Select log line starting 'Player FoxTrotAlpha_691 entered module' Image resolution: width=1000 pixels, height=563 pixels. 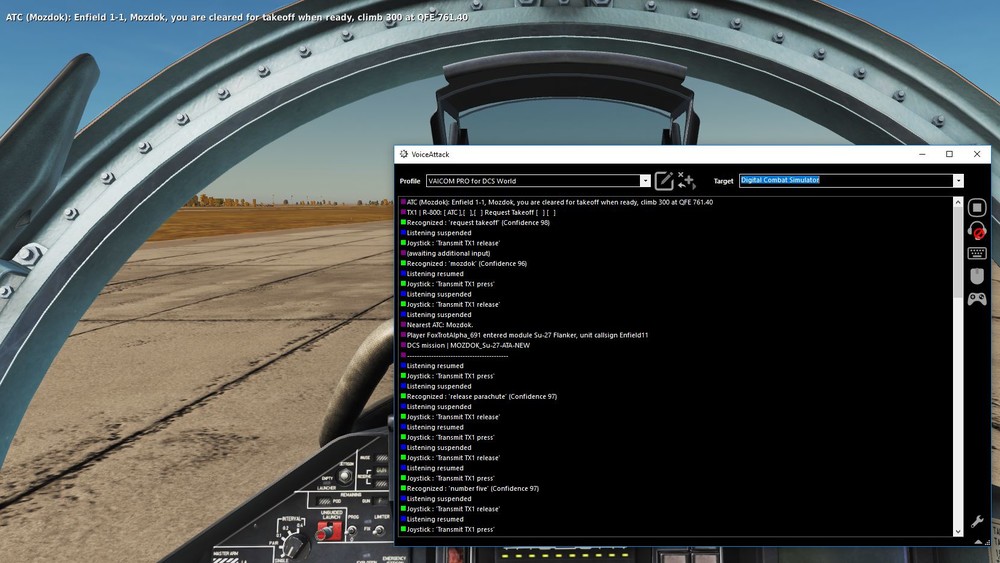click(524, 335)
